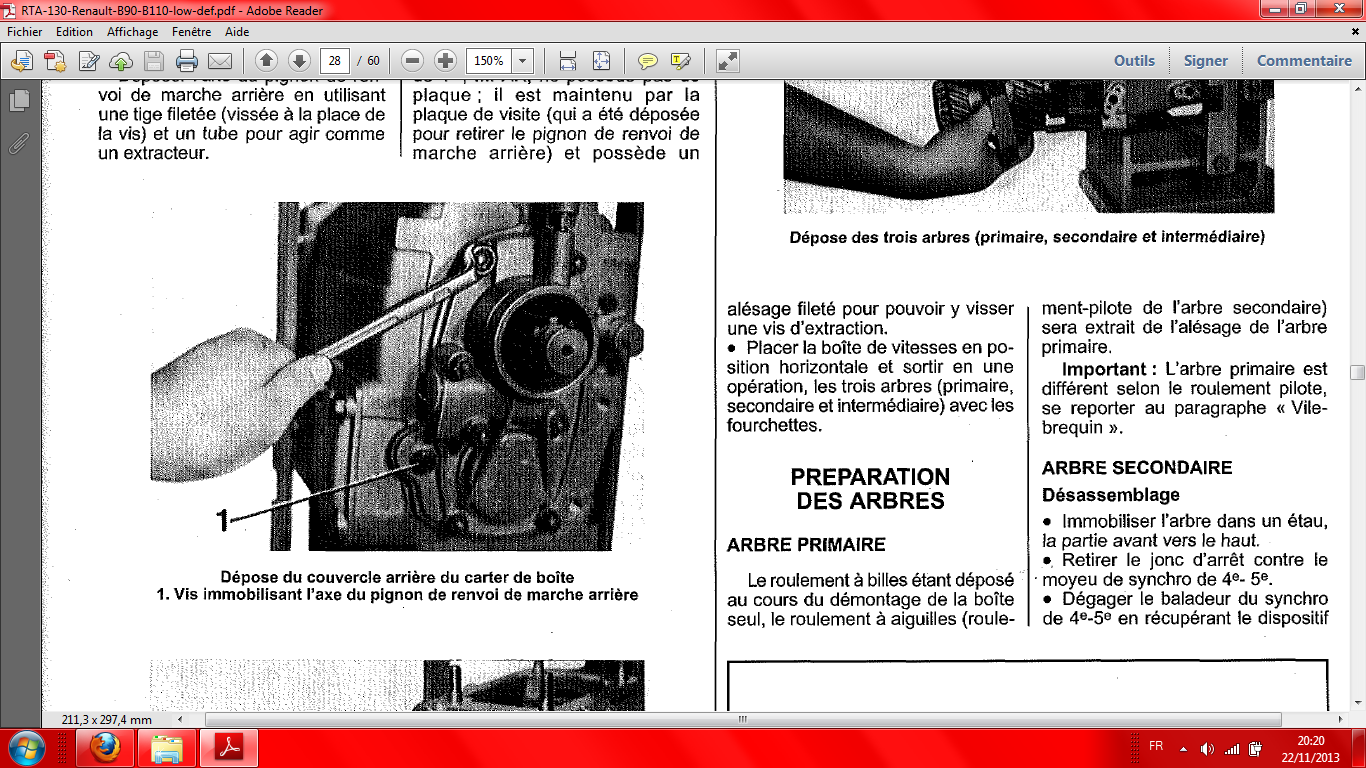The image size is (1366, 768).
Task: Zoom out with the minus button
Action: click(x=412, y=61)
